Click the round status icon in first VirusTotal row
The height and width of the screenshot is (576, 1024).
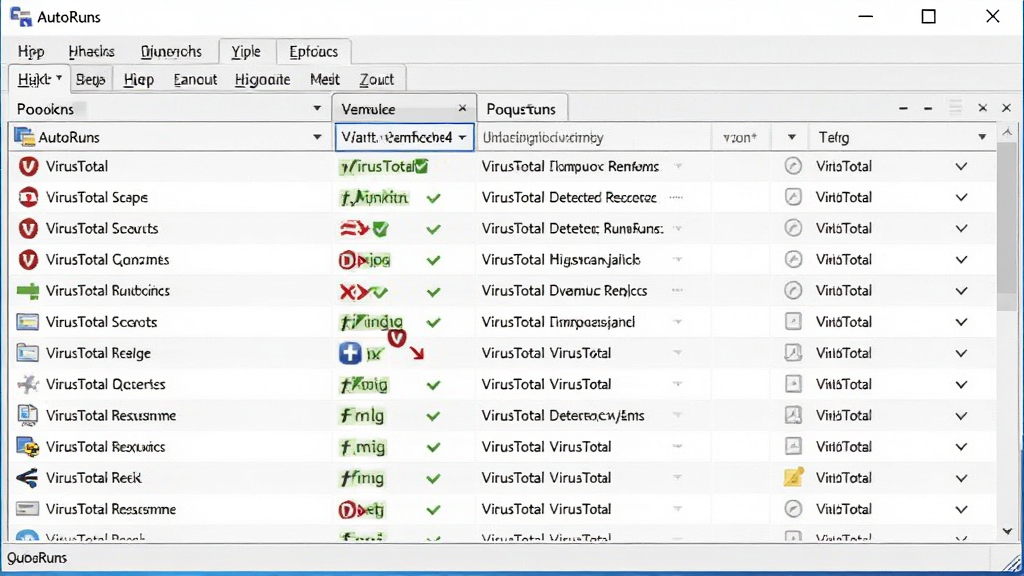(793, 166)
